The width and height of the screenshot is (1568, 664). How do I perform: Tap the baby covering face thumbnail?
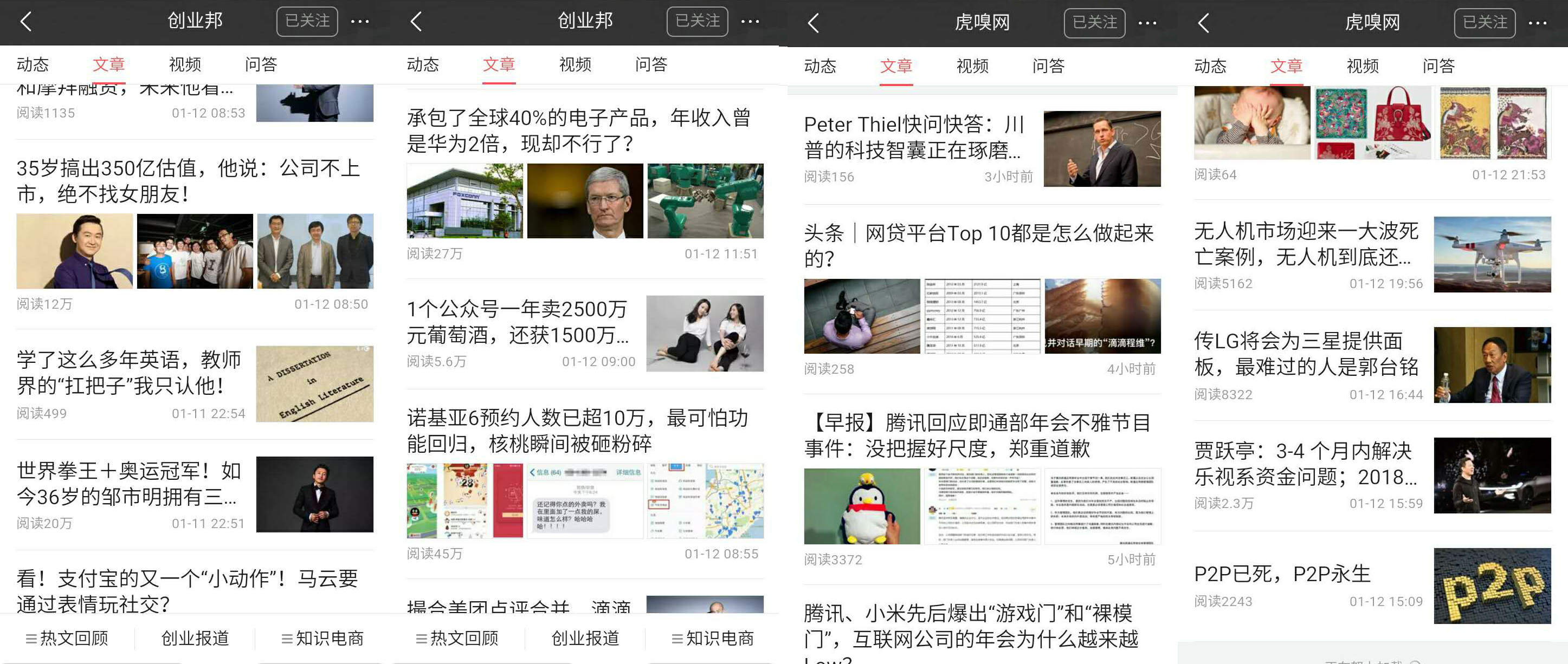coord(1252,123)
